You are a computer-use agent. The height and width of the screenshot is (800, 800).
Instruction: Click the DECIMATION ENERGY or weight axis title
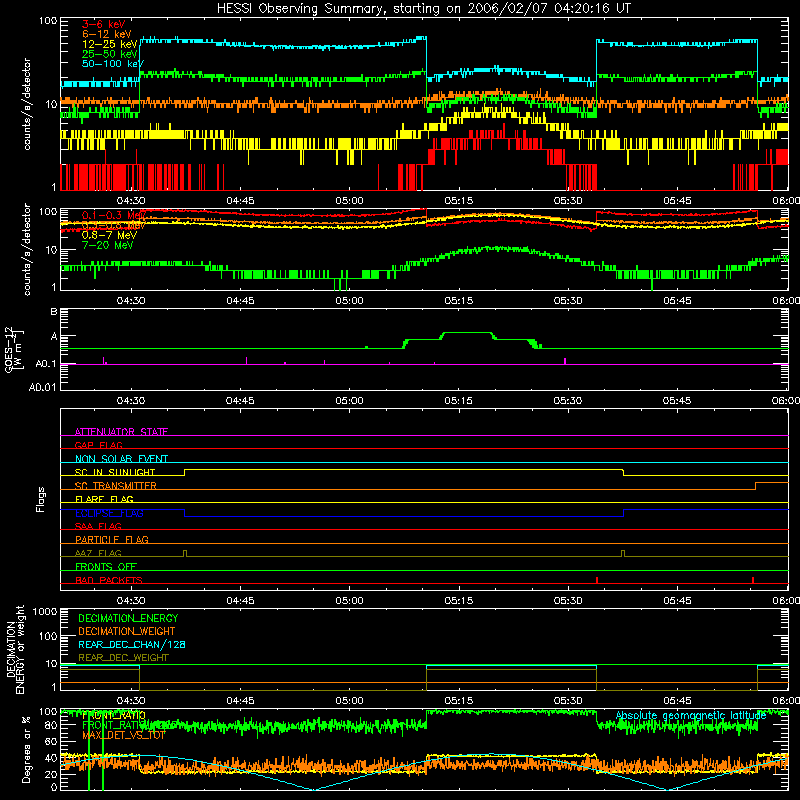15,650
